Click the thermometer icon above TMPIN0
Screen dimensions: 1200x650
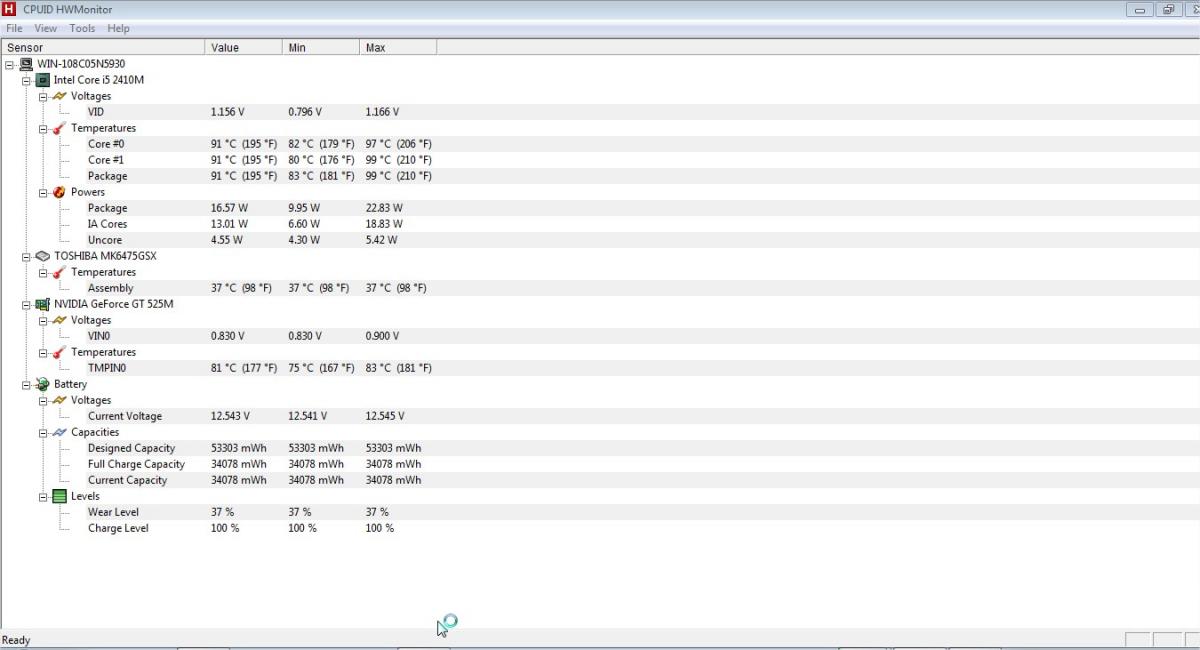pyautogui.click(x=59, y=352)
